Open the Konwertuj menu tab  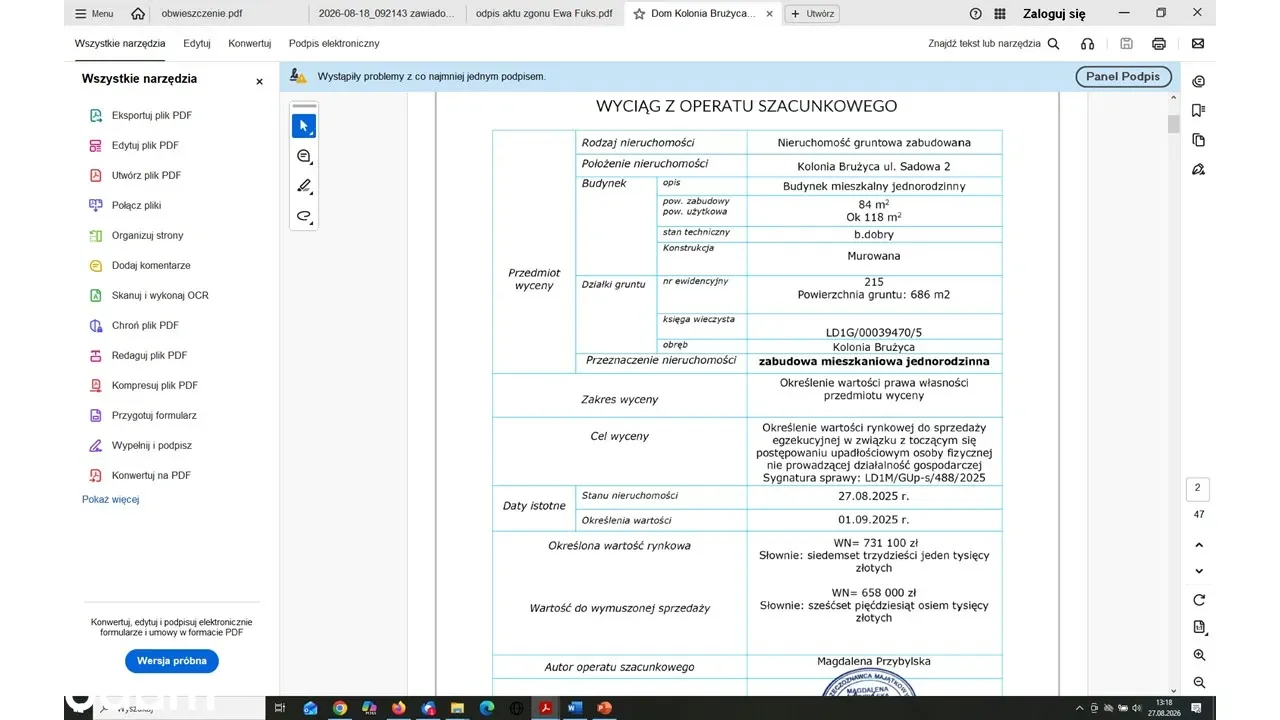(250, 44)
